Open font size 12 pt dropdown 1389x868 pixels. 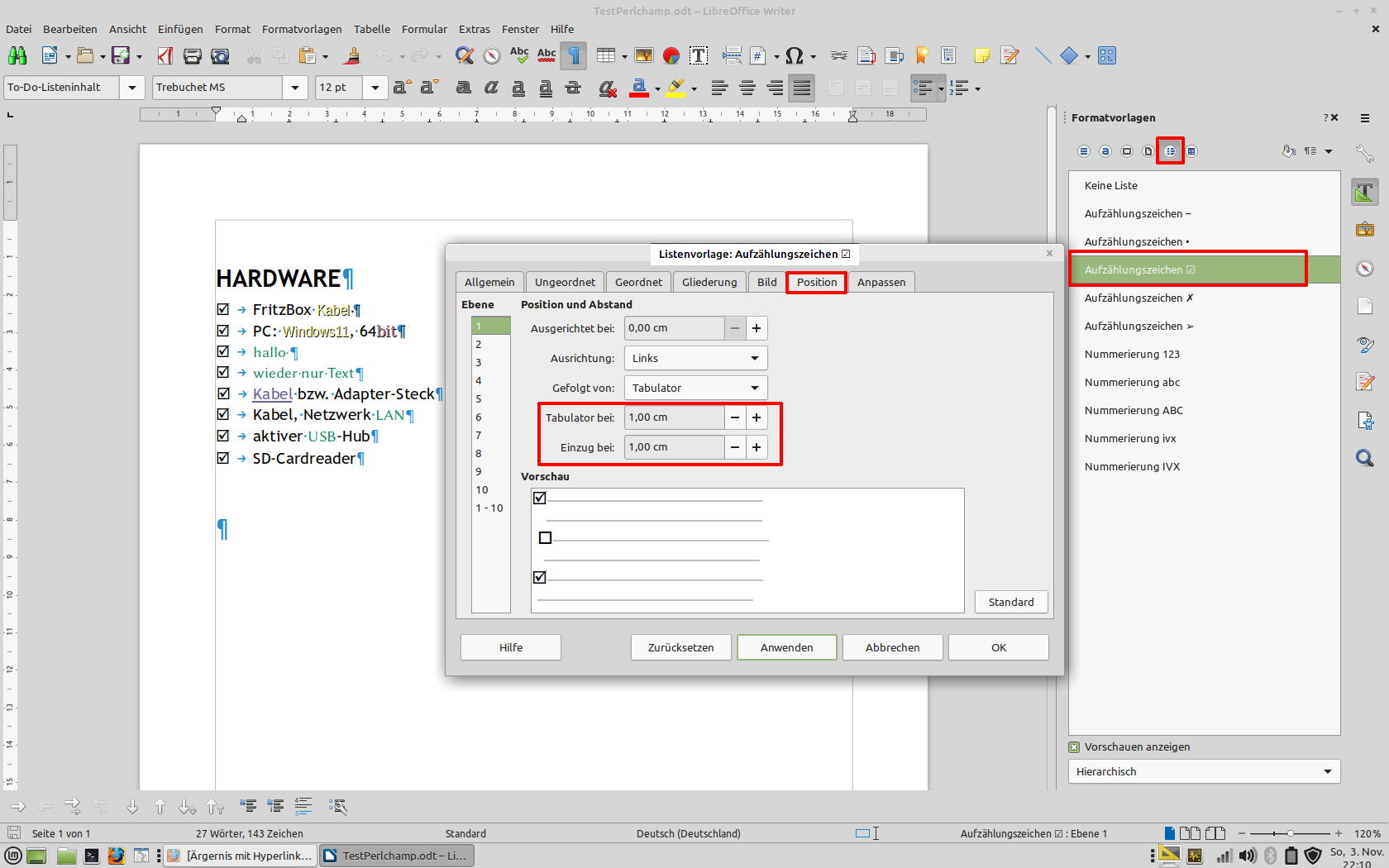coord(375,88)
